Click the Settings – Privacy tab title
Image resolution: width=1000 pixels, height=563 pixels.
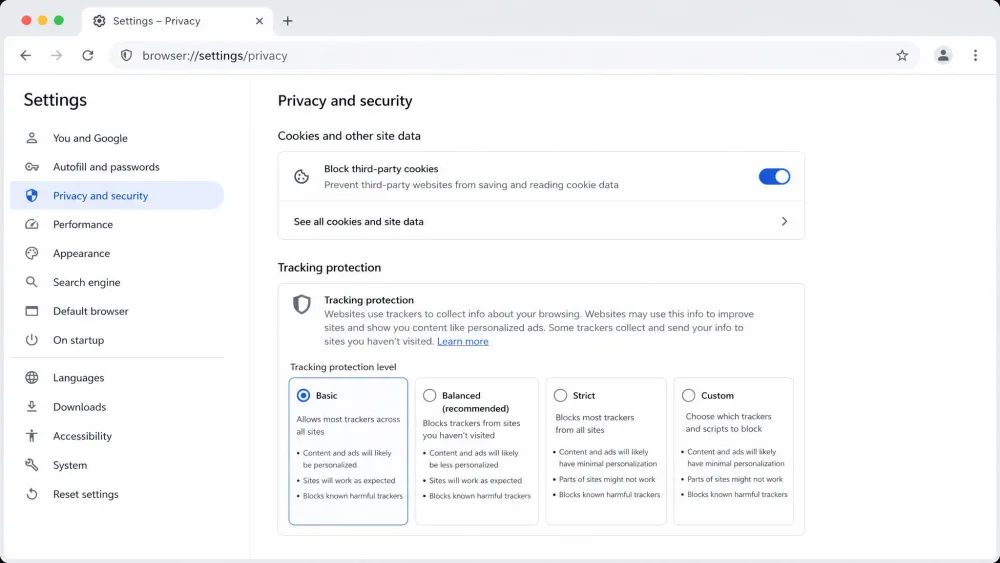156,21
